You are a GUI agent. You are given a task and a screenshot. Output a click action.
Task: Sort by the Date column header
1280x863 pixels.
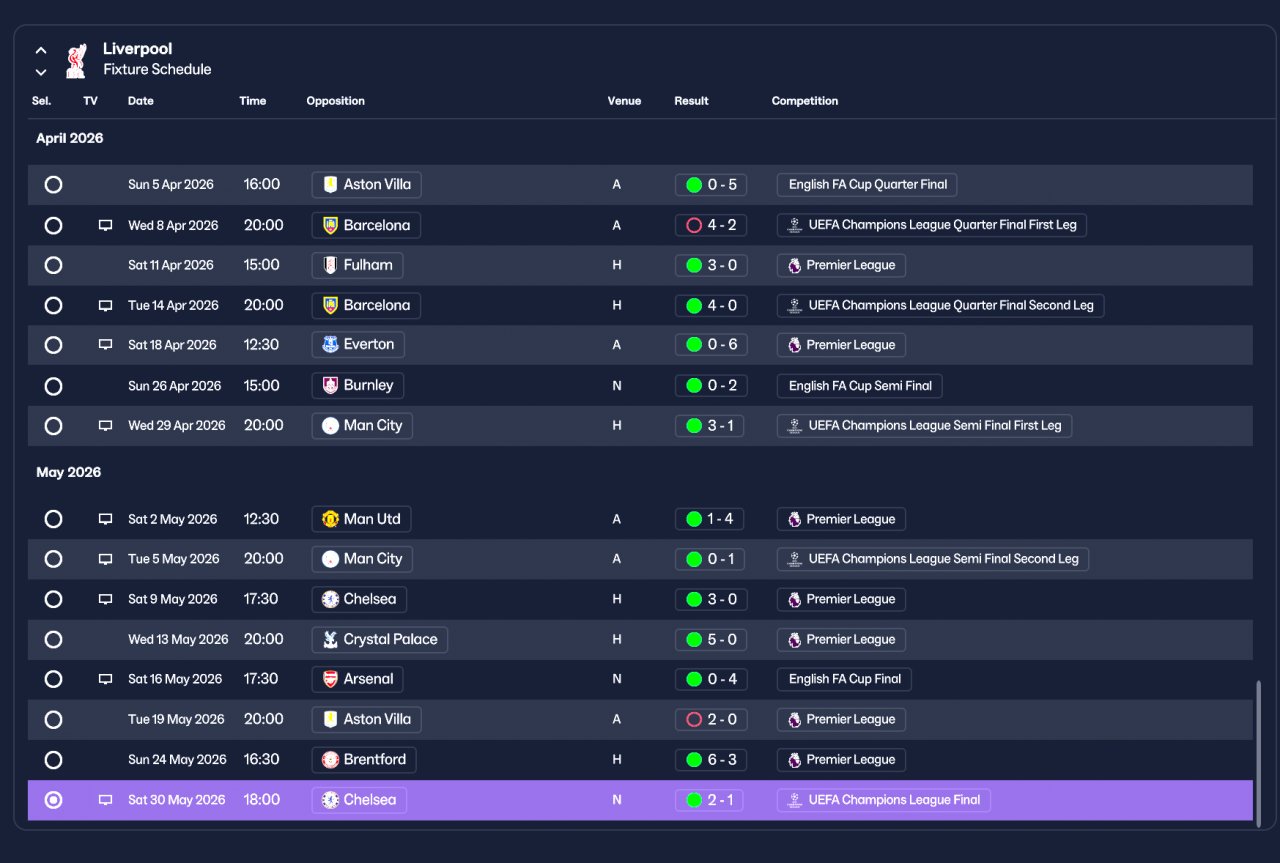[141, 101]
